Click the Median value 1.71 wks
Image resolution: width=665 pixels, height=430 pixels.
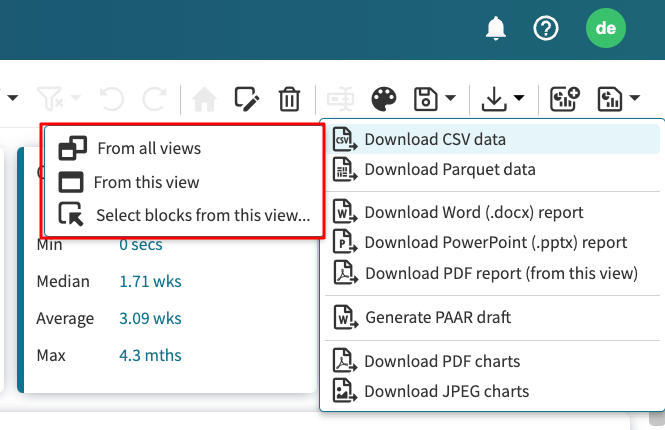coord(150,282)
